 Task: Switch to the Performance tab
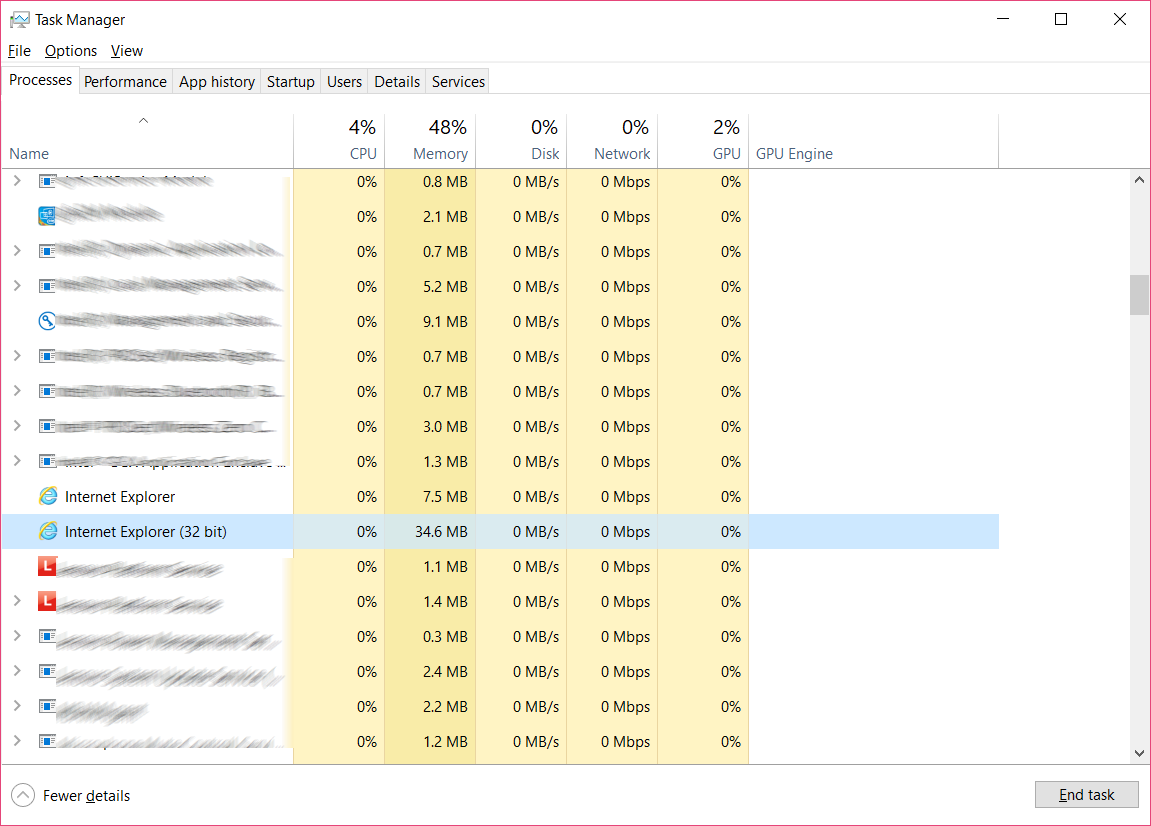click(125, 81)
